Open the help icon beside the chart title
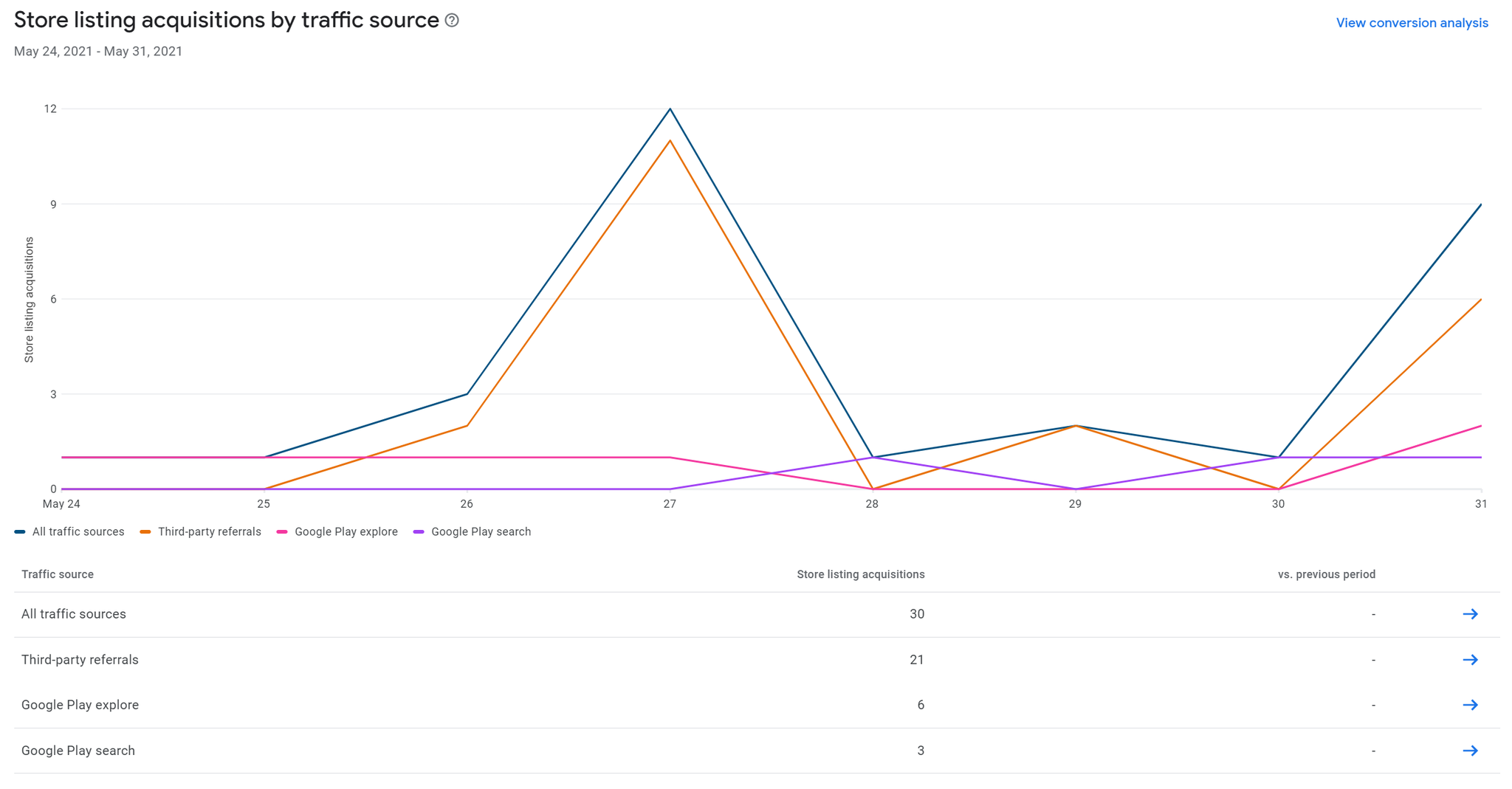This screenshot has height=789, width=1512. (452, 21)
